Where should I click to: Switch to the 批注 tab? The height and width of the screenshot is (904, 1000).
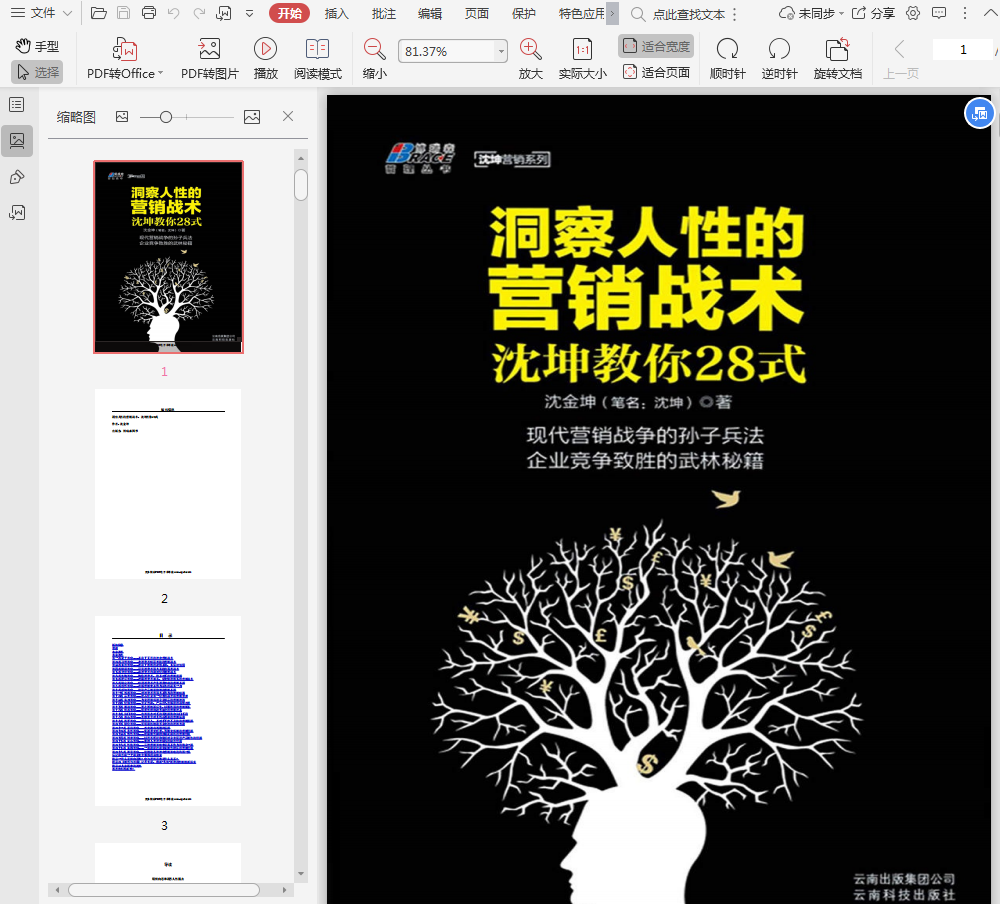(x=384, y=13)
